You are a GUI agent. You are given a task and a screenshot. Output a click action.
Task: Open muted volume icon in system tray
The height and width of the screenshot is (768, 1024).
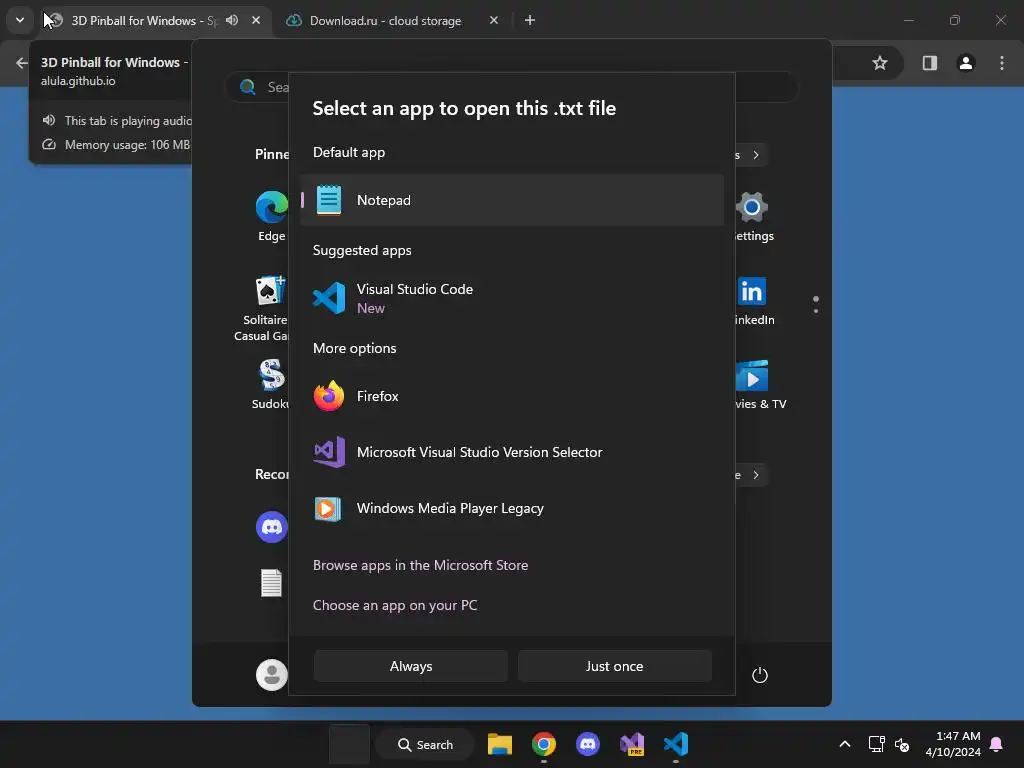[902, 744]
